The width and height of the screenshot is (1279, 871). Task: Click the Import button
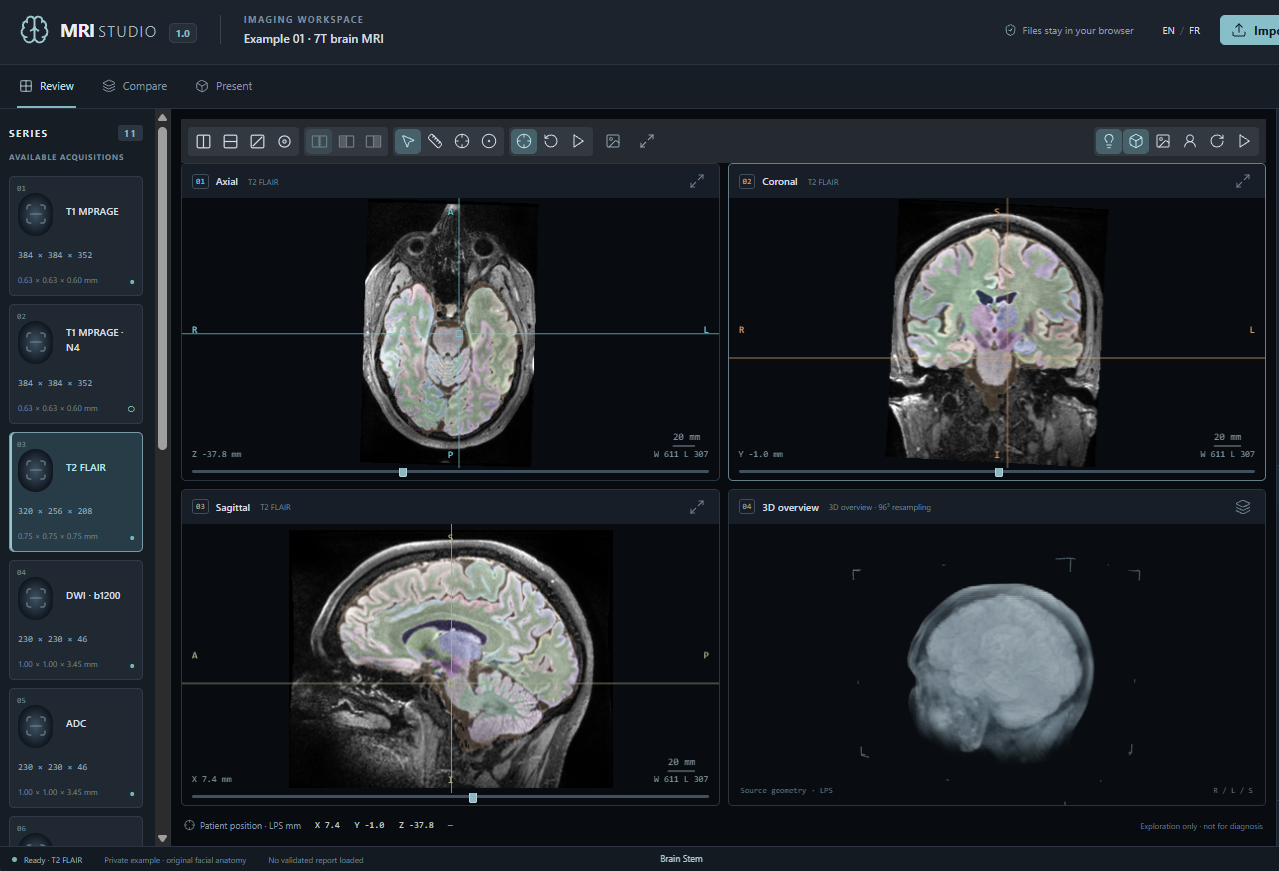(x=1250, y=30)
